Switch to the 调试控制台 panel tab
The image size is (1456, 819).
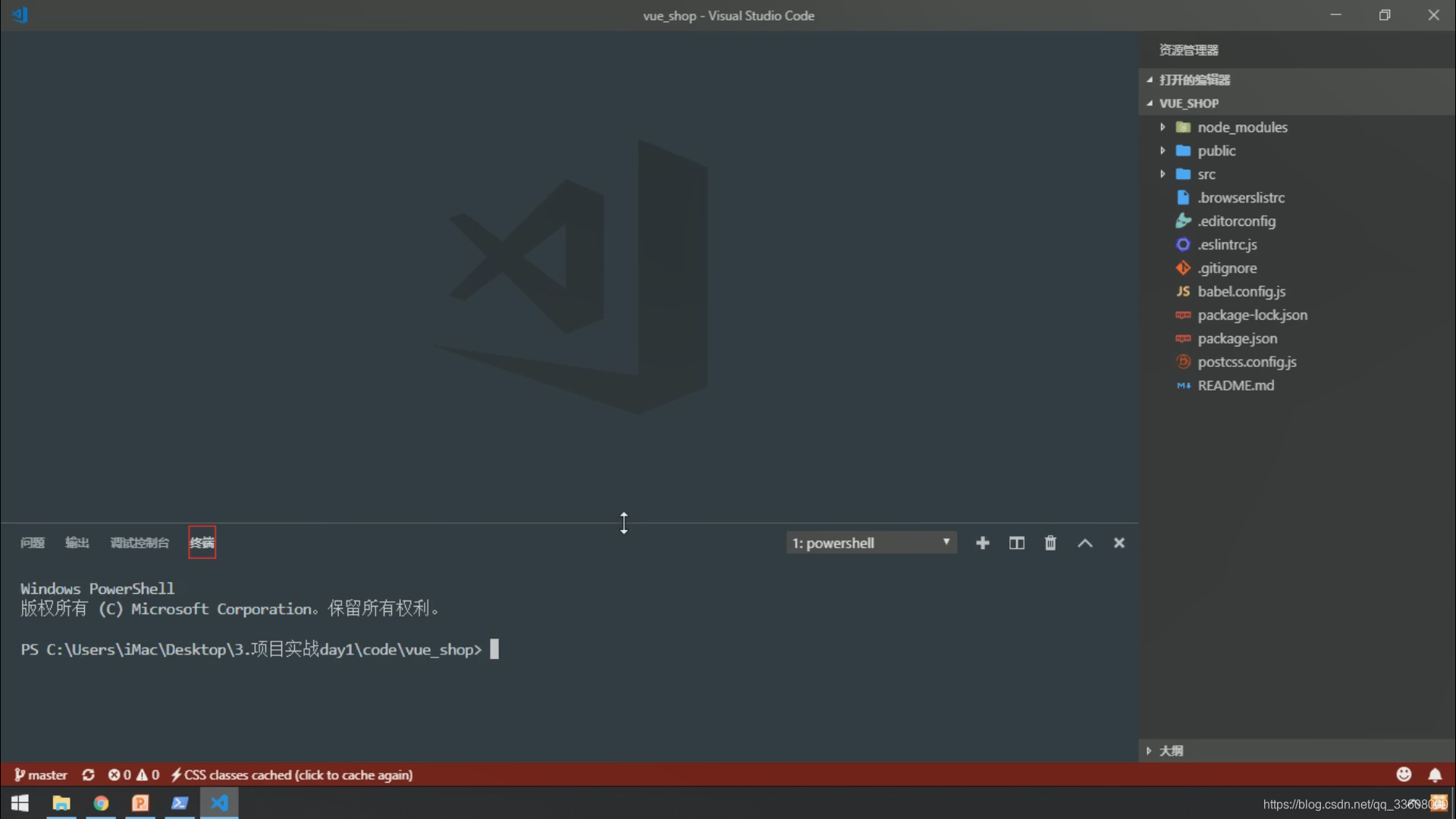(140, 543)
